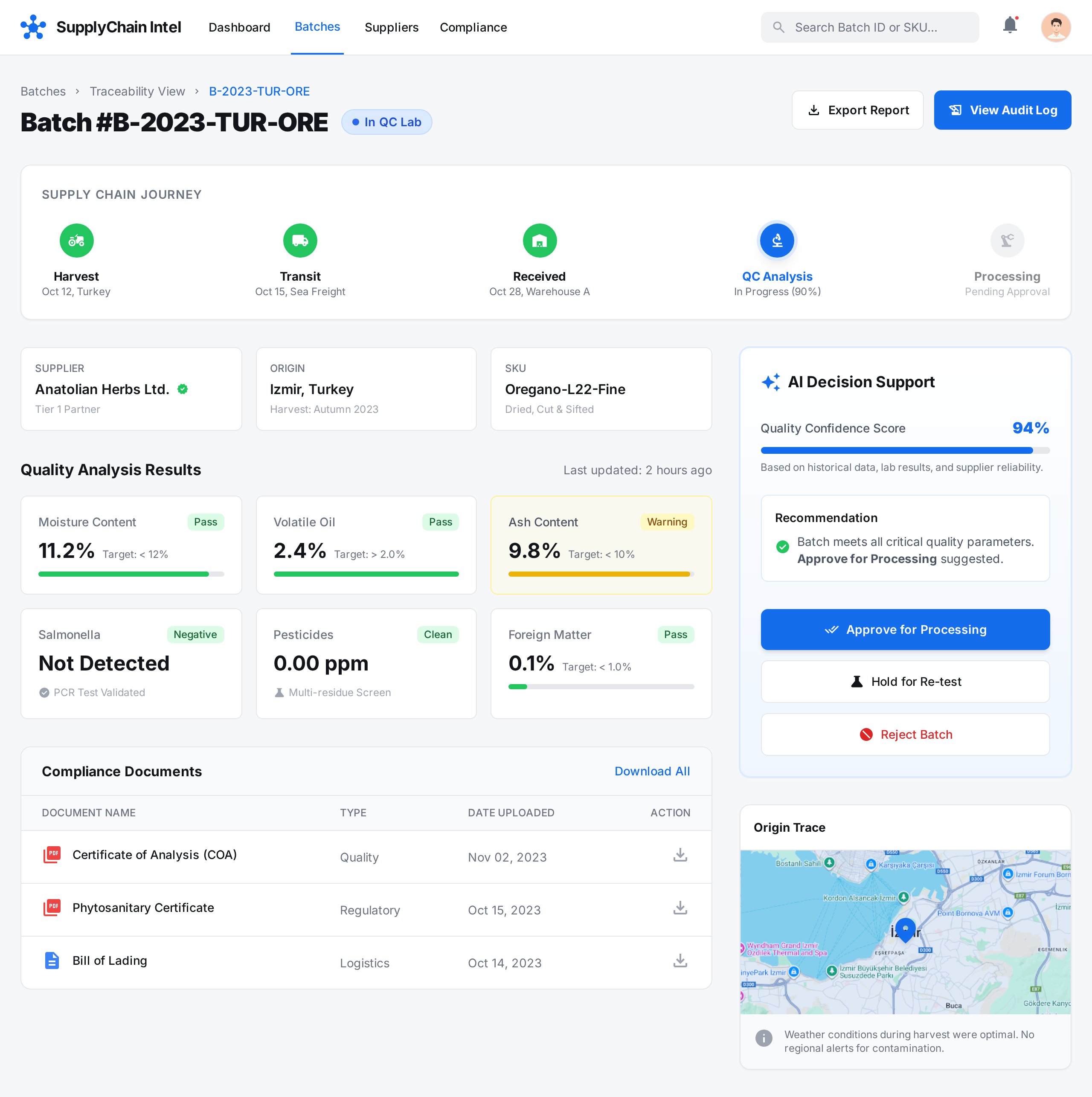1092x1097 pixels.
Task: Focus the Search Batch ID or SKU field
Action: pos(869,27)
